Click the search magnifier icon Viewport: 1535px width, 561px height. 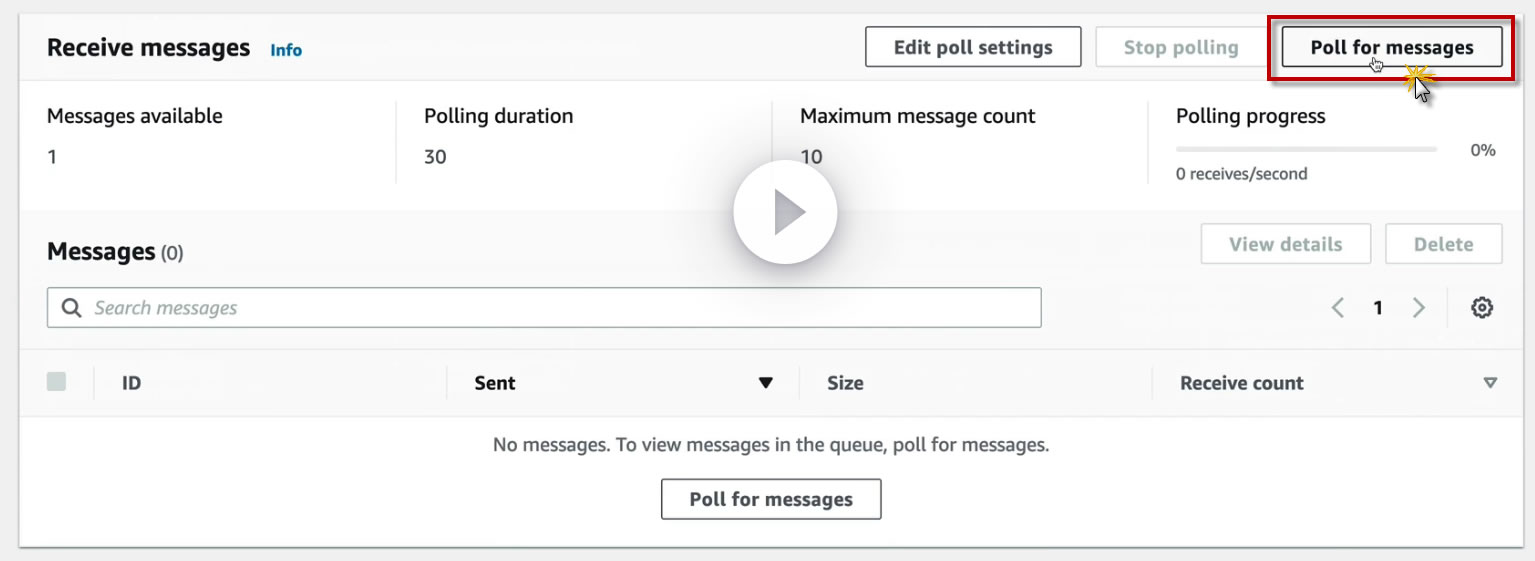click(72, 308)
